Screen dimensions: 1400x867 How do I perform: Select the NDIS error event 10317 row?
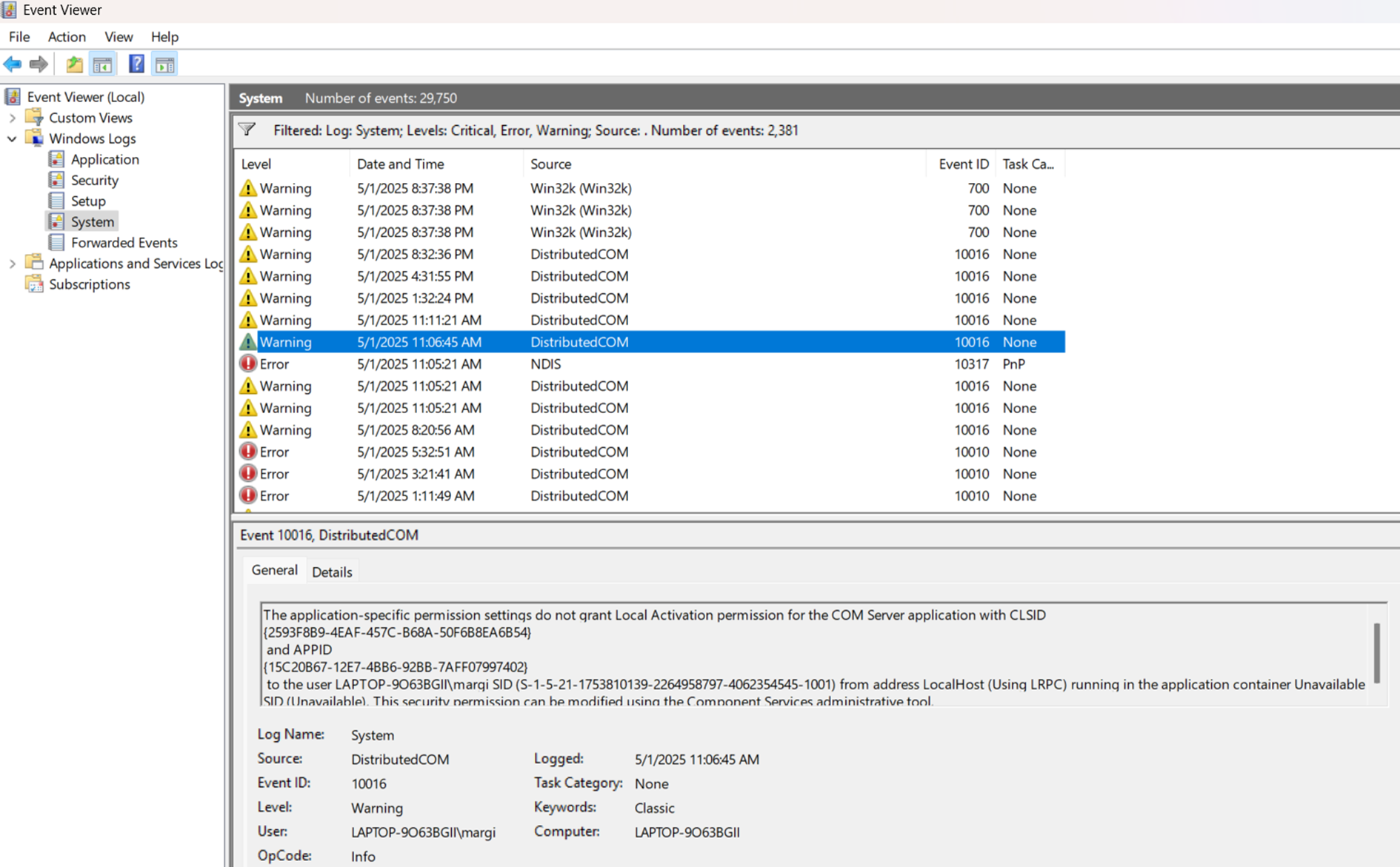(544, 364)
